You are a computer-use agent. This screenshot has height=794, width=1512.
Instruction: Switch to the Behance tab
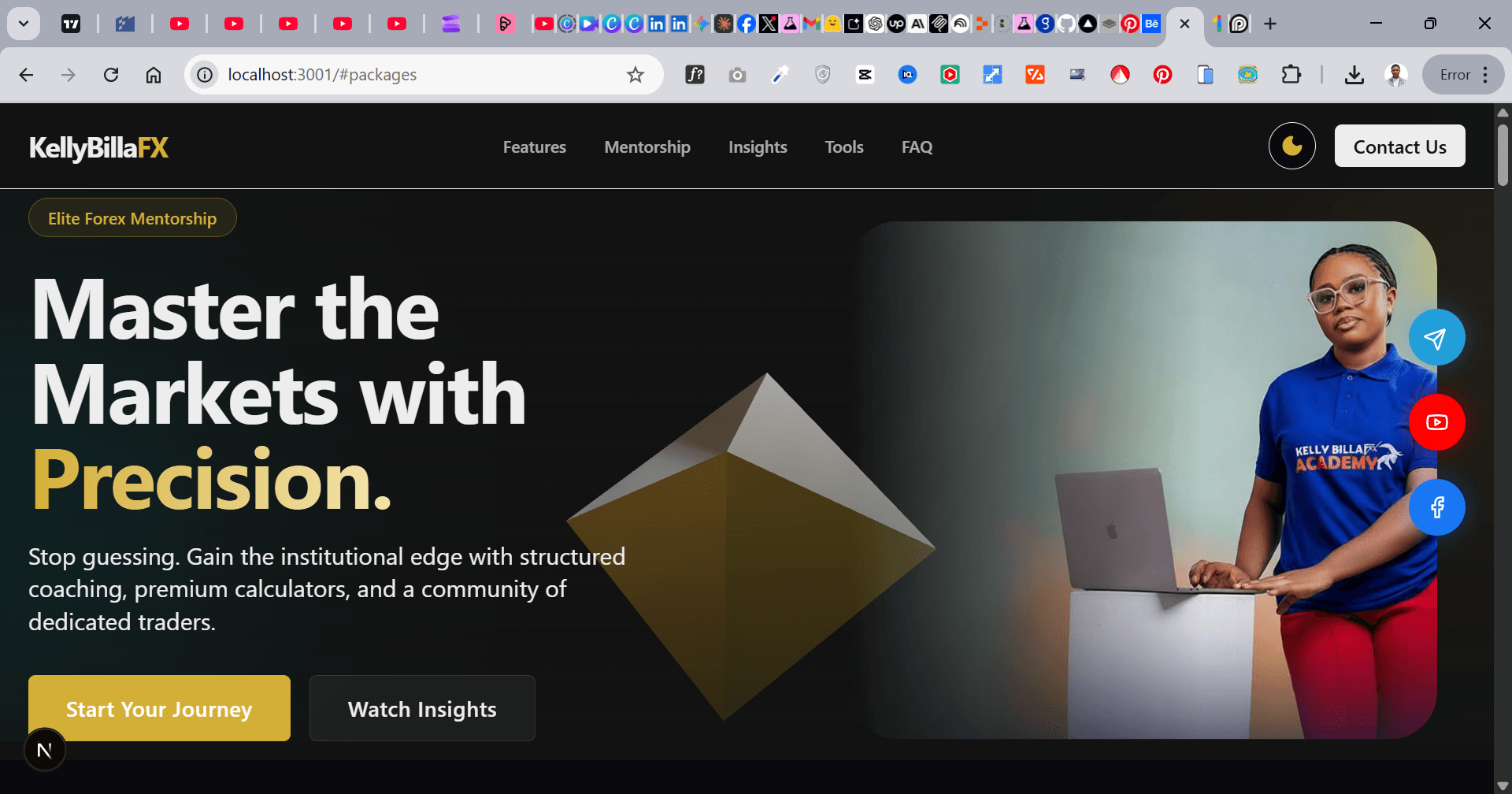click(1151, 24)
